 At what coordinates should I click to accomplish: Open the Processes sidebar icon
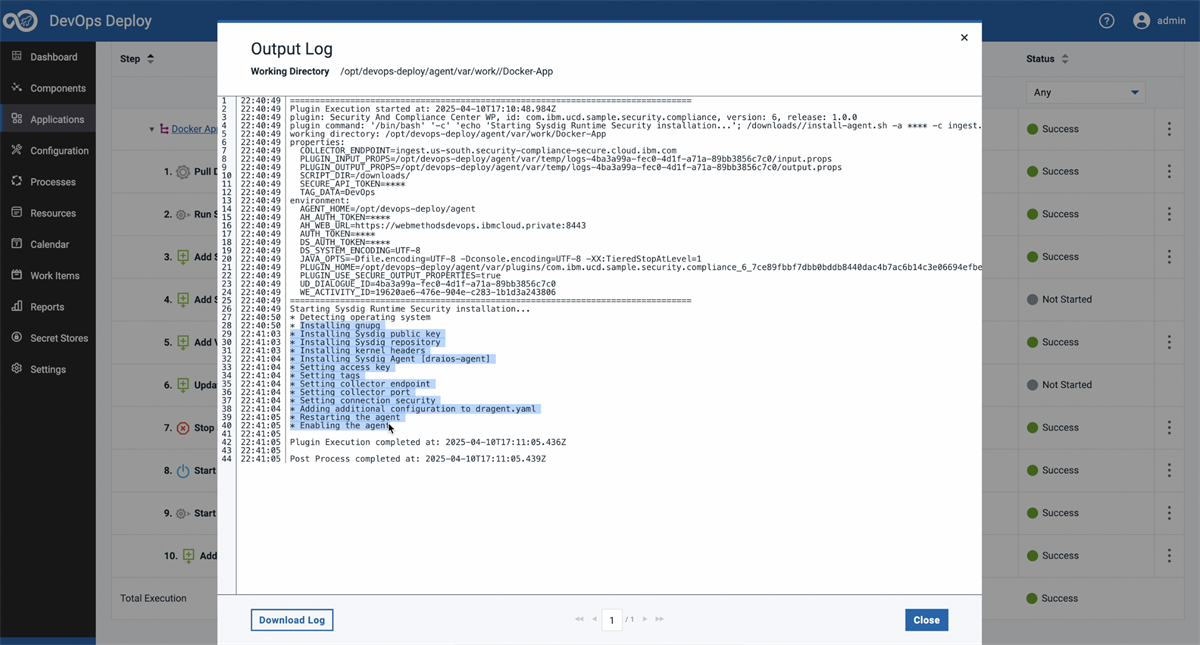[17, 182]
